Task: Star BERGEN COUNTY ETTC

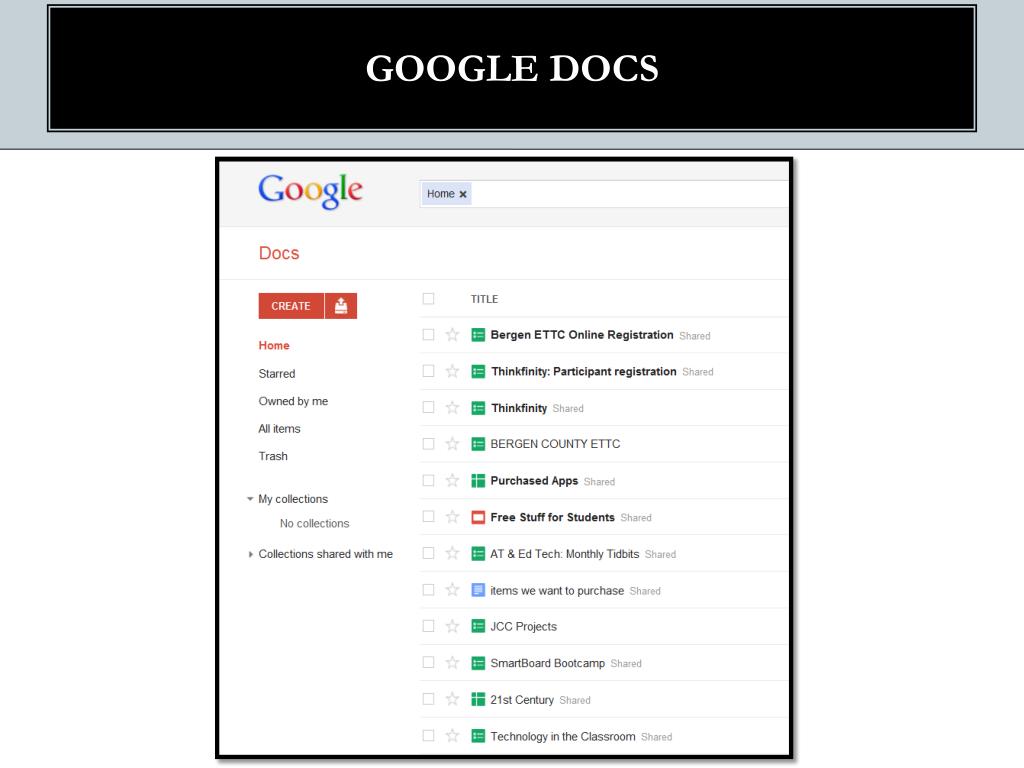Action: coord(452,444)
